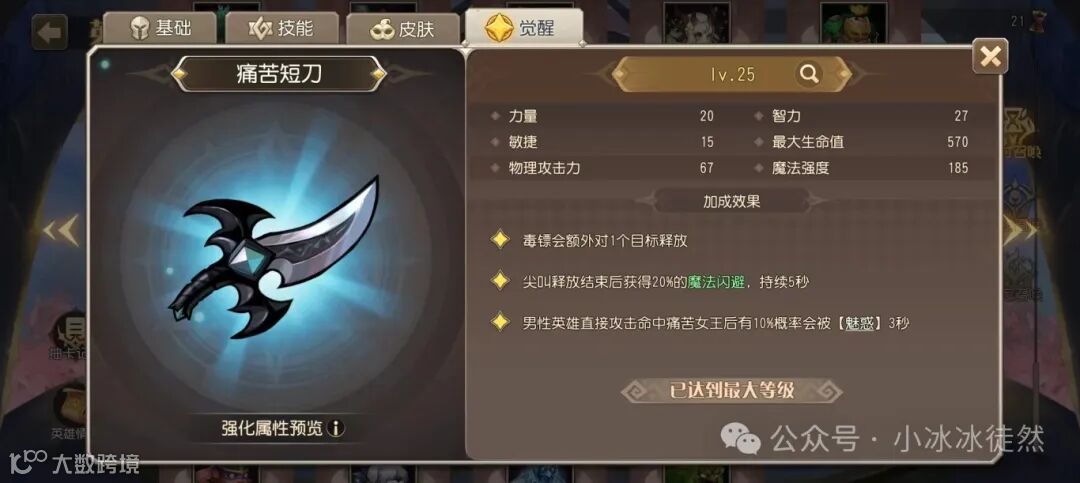Viewport: 1080px width, 483px height.
Task: Tap the hourglass icon at top right
Action: [x=1036, y=21]
